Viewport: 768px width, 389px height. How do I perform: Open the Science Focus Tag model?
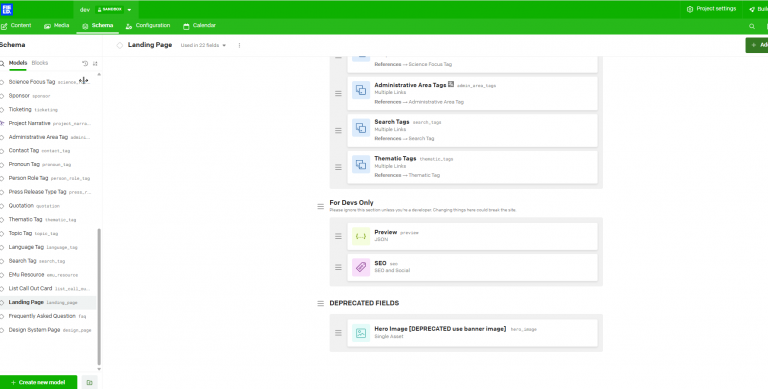pyautogui.click(x=48, y=82)
